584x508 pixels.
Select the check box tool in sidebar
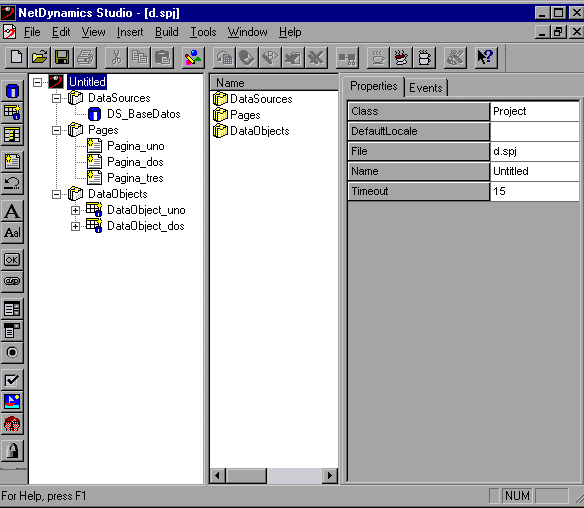(12, 380)
